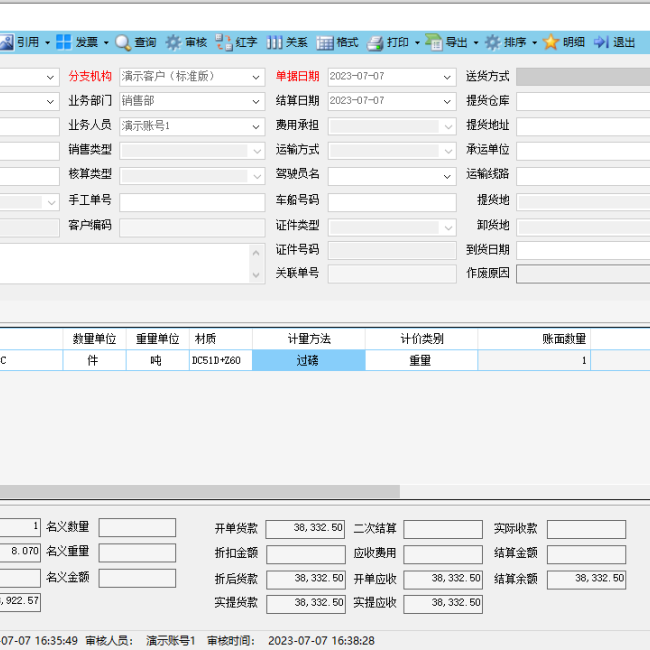Click the 到货日期 input field
This screenshot has height=650, width=650.
point(583,250)
